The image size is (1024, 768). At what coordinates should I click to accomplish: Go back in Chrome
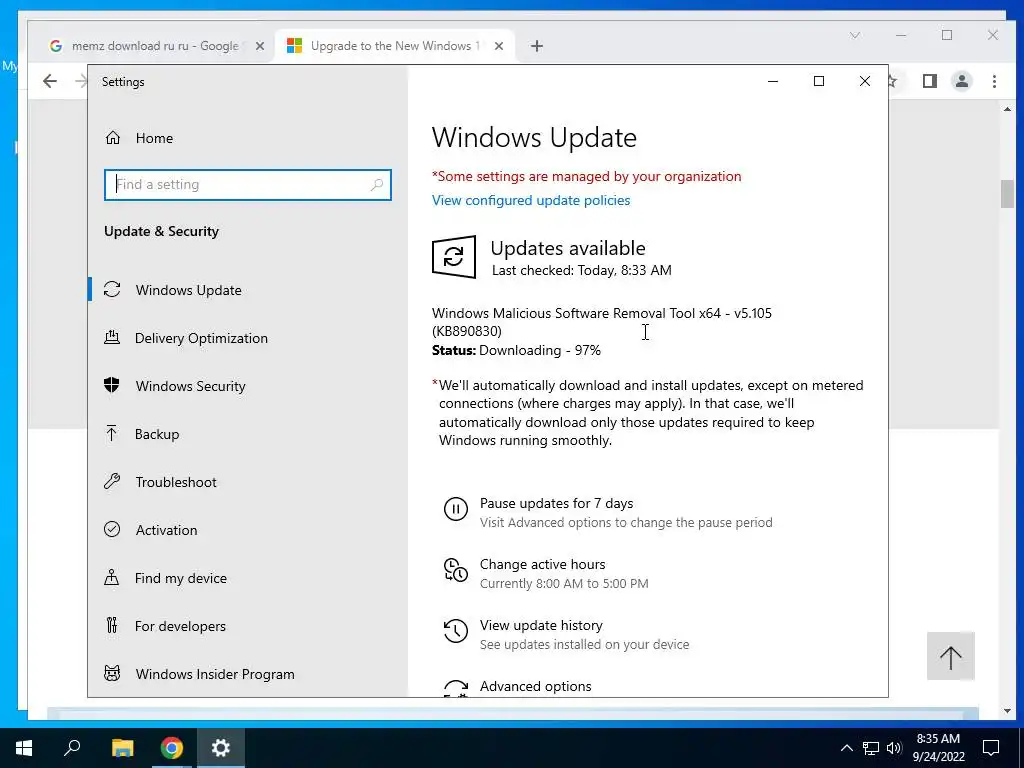pyautogui.click(x=50, y=81)
